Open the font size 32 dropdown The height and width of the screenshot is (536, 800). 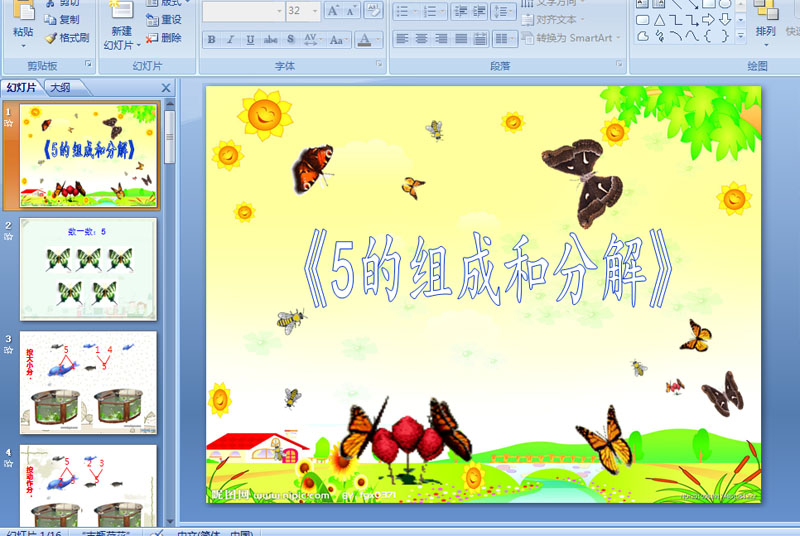pos(315,11)
